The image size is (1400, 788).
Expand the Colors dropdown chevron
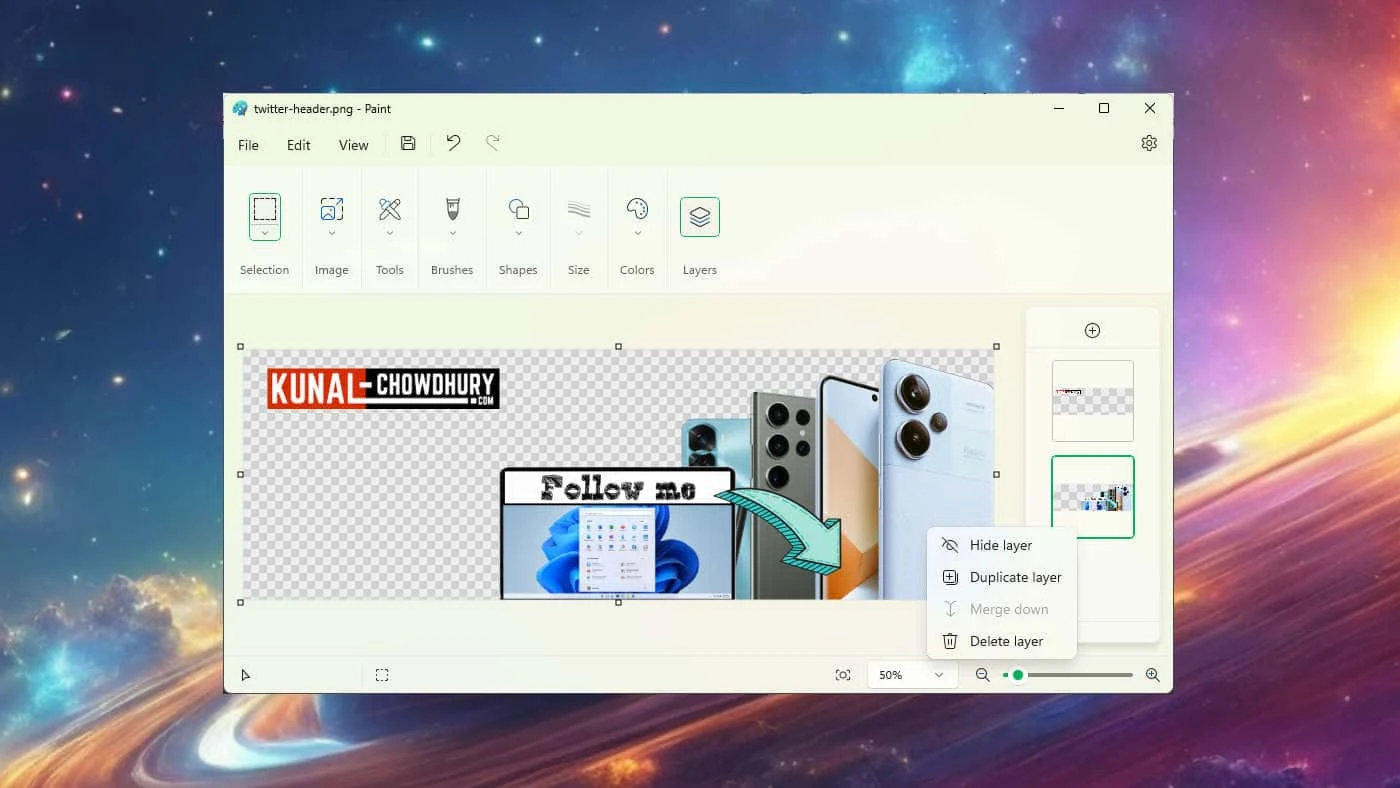coord(637,233)
